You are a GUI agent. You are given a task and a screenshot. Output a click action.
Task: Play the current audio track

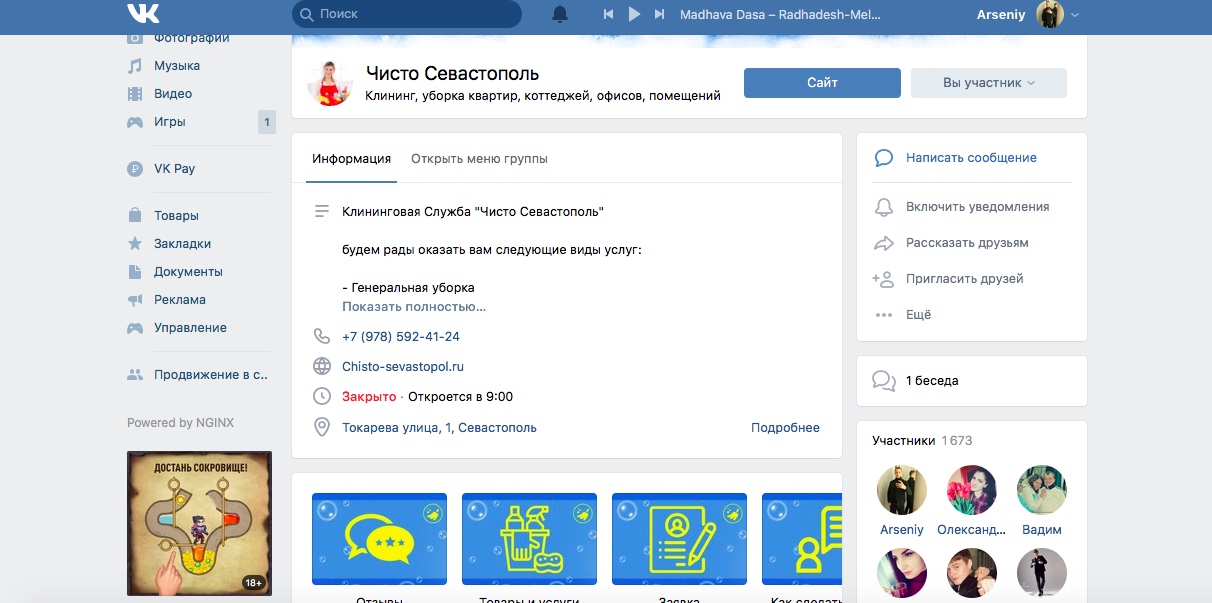point(634,14)
